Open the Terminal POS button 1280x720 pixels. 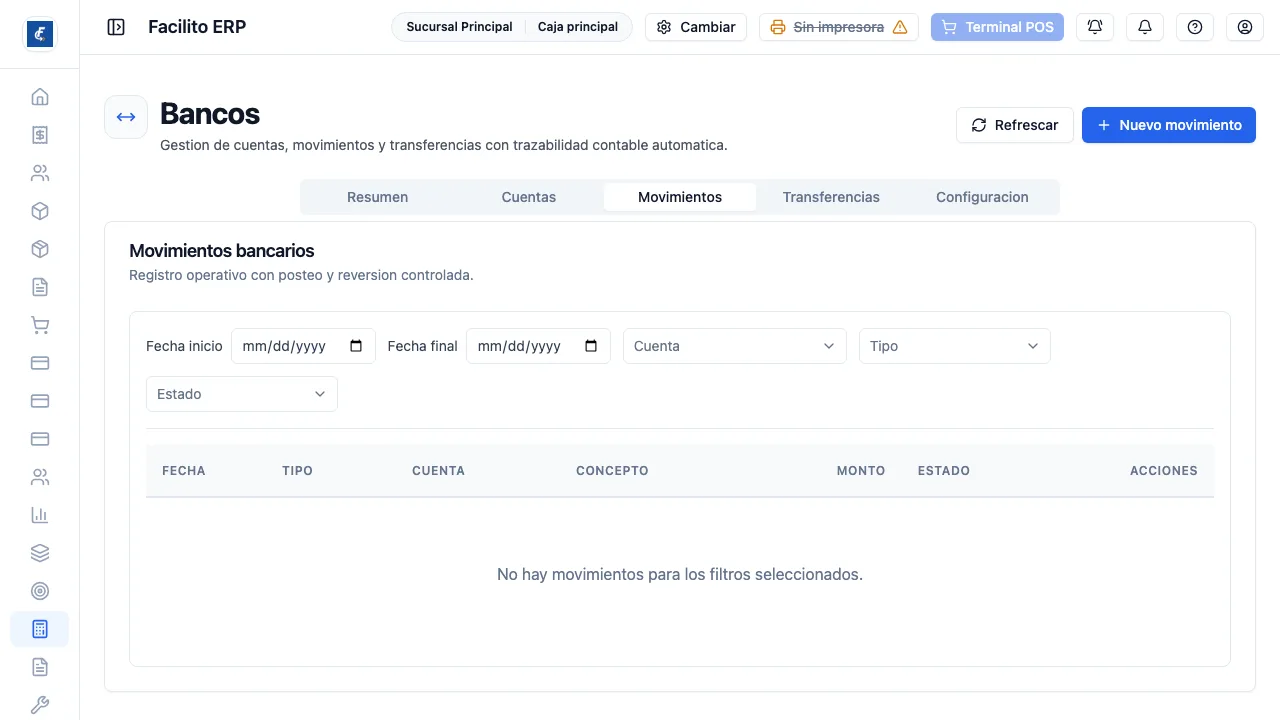click(x=997, y=27)
